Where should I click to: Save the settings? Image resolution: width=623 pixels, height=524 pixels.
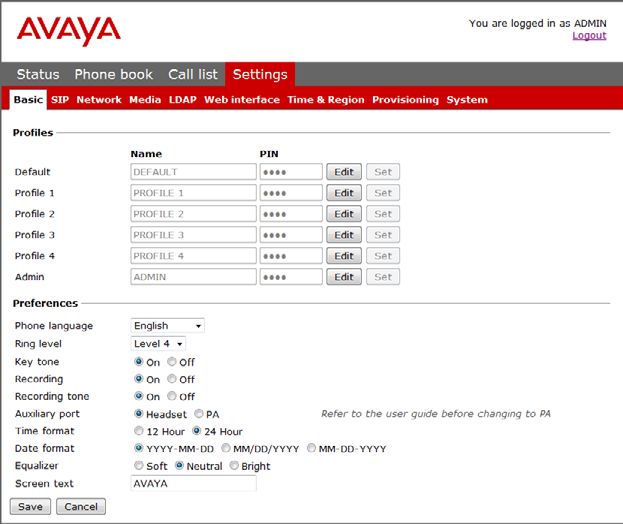pyautogui.click(x=31, y=507)
